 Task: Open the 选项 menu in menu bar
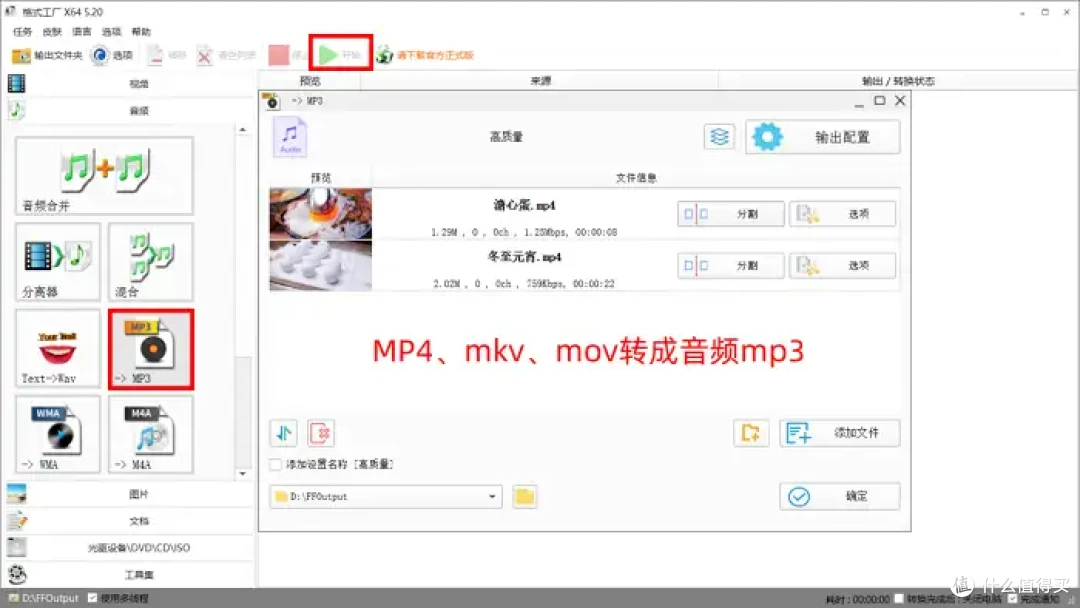[x=111, y=32]
